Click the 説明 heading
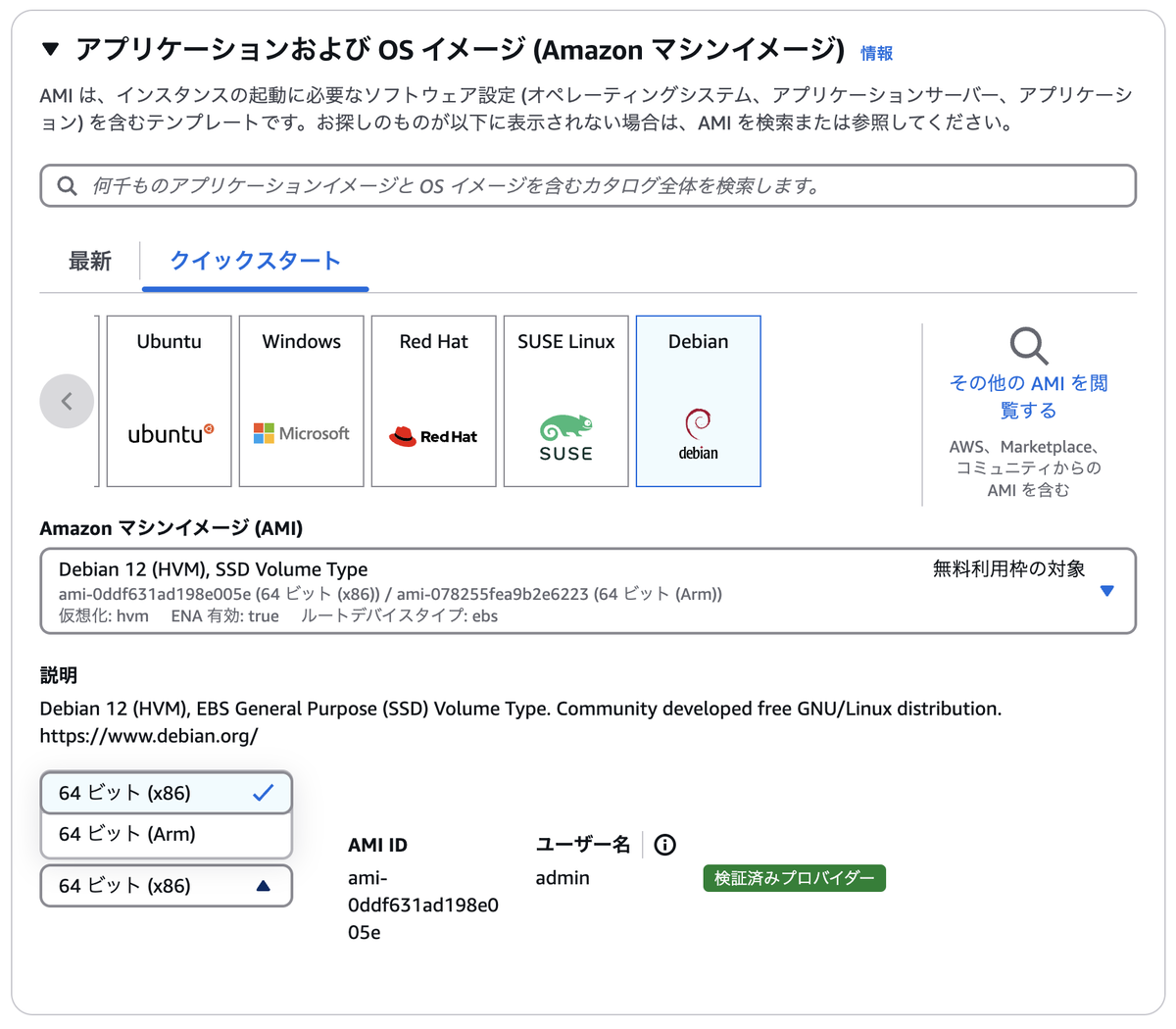This screenshot has width=1176, height=1029. [58, 674]
